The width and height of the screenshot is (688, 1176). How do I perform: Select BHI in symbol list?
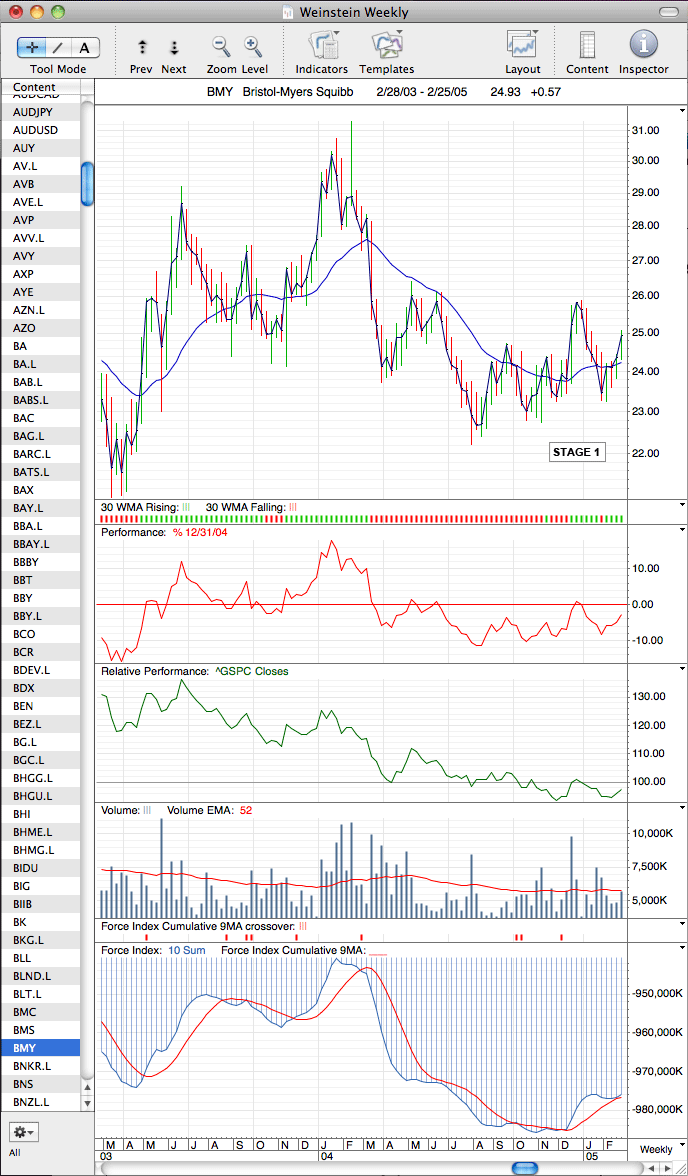(41, 814)
